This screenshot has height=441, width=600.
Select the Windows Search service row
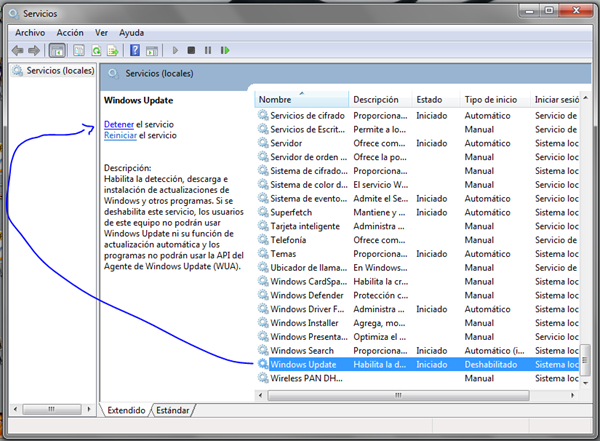coord(302,351)
